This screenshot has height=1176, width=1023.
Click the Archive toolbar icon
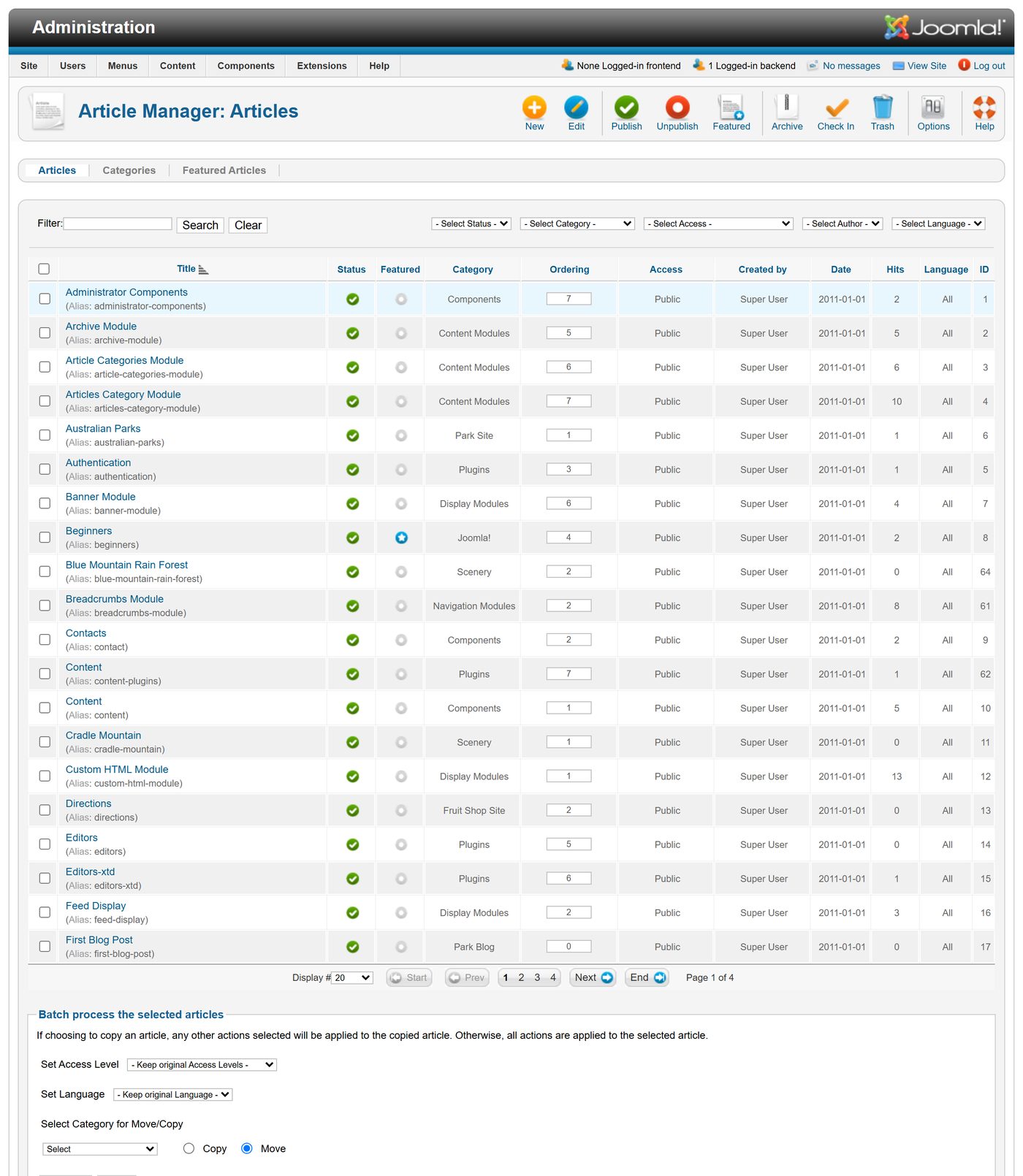coord(787,113)
